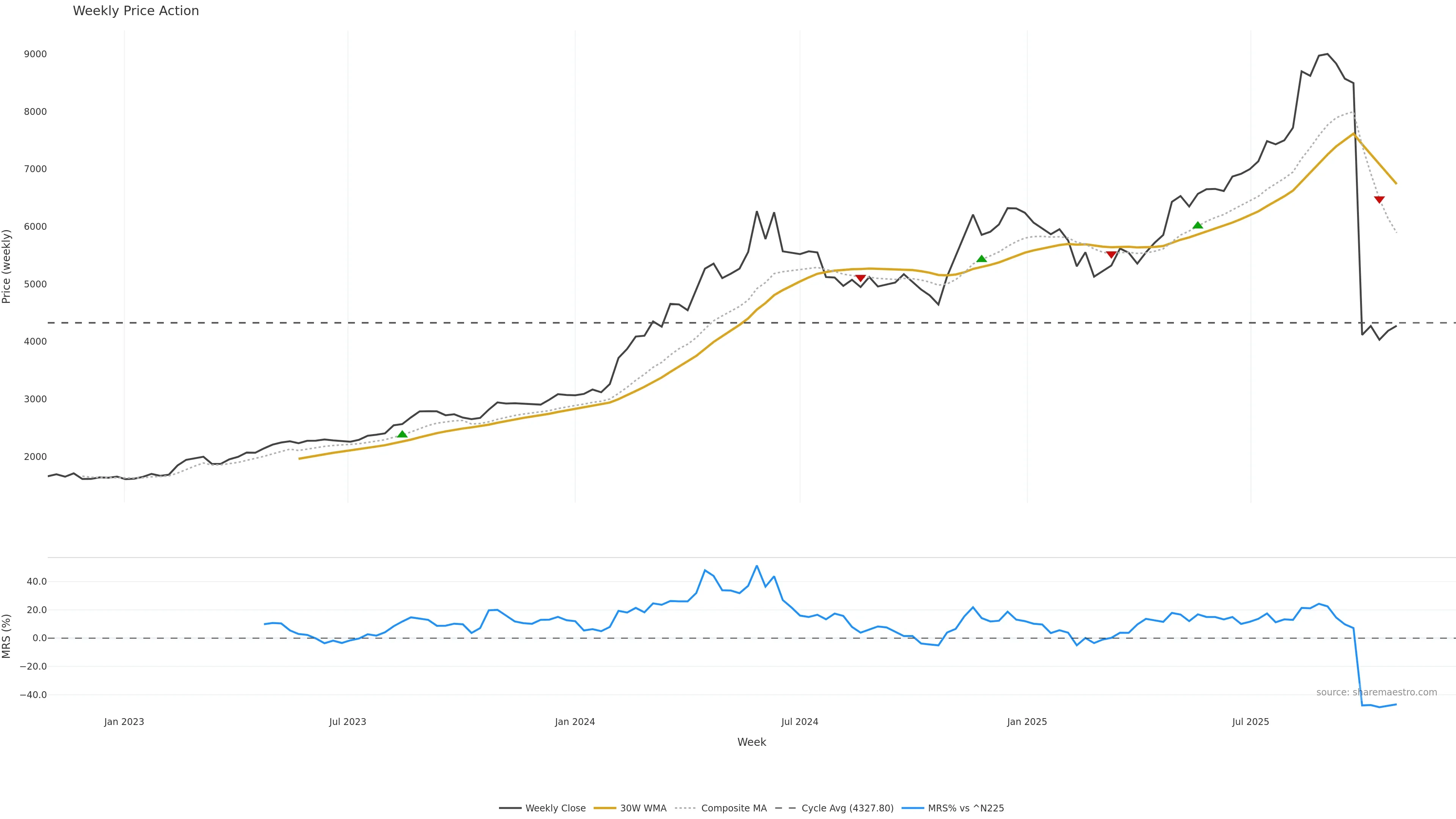Screen dimensions: 1456x819
Task: Click the green up-triangle marker near May 2025
Action: tap(1197, 225)
